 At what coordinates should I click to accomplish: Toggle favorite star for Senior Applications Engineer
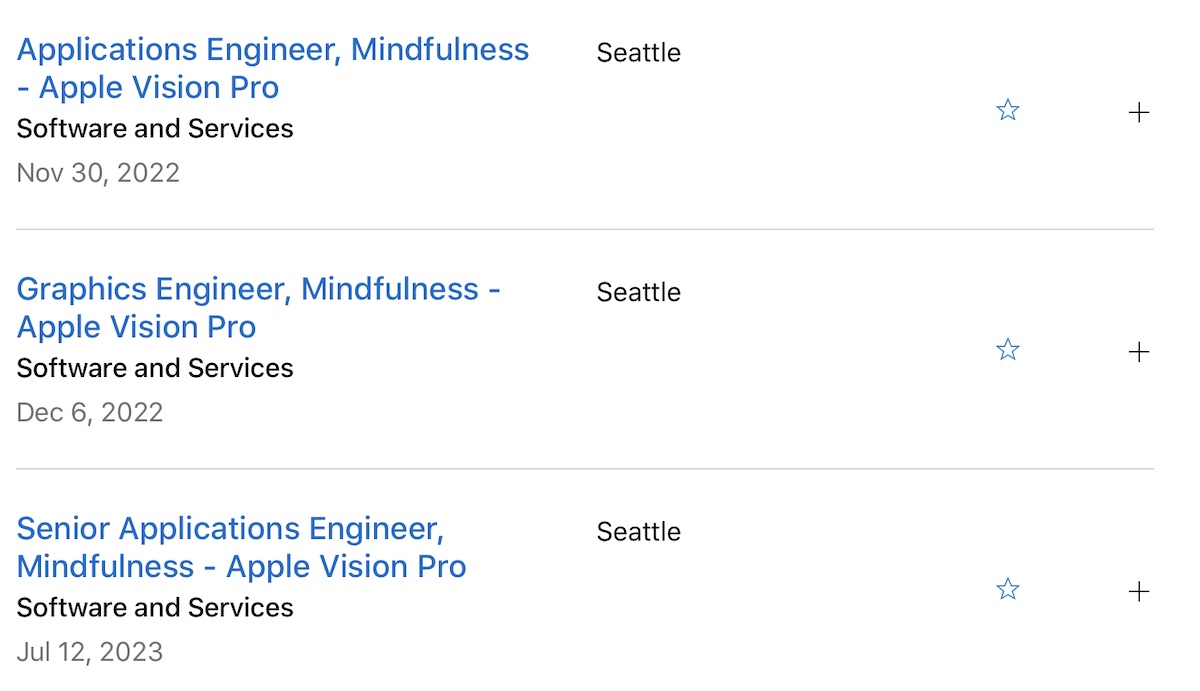pos(1008,590)
